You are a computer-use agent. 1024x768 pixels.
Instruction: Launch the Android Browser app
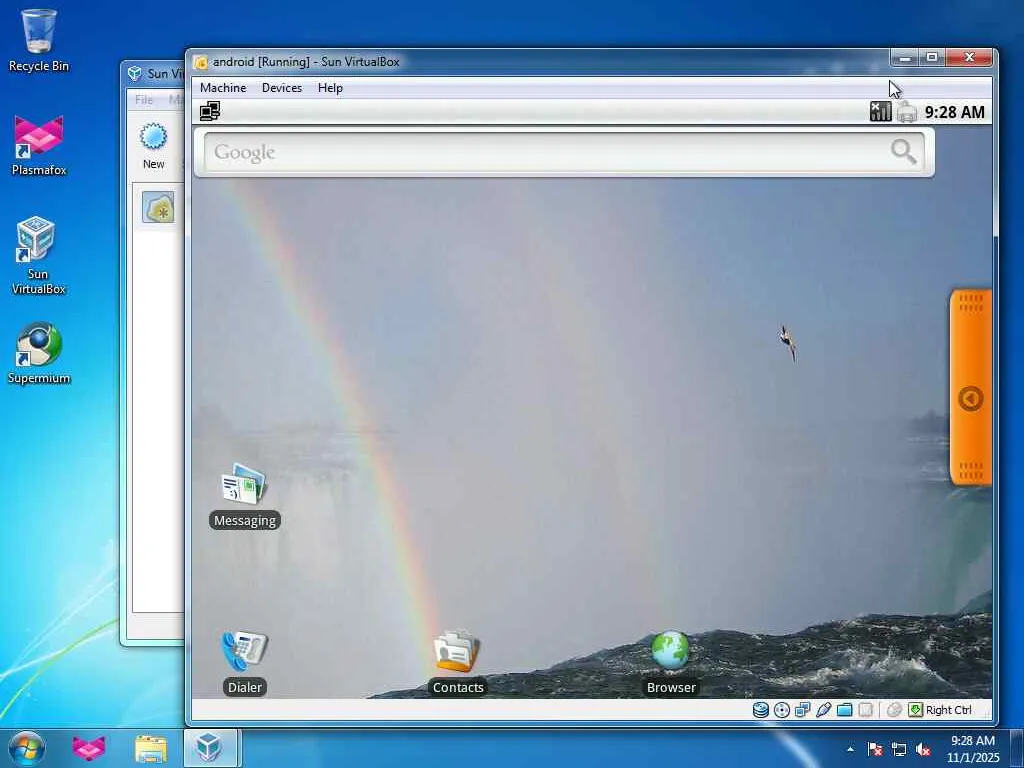pyautogui.click(x=671, y=663)
